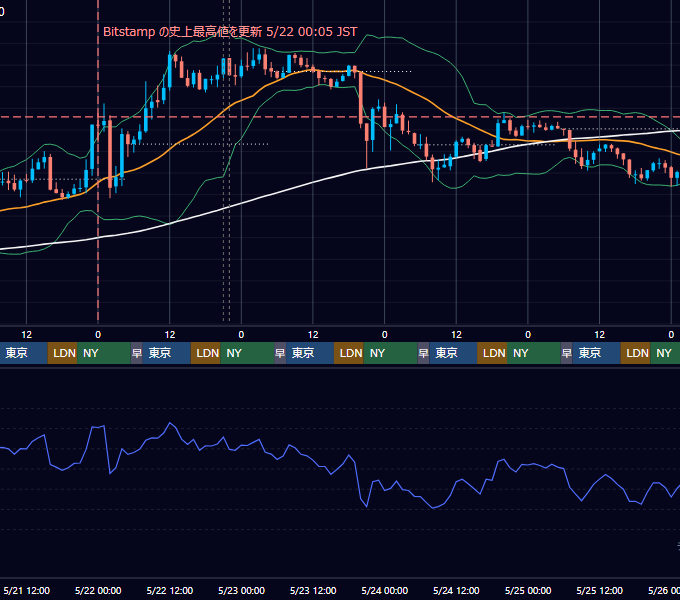The height and width of the screenshot is (600, 680).
Task: Click the 5/24 12:00 time axis label
Action: [456, 590]
